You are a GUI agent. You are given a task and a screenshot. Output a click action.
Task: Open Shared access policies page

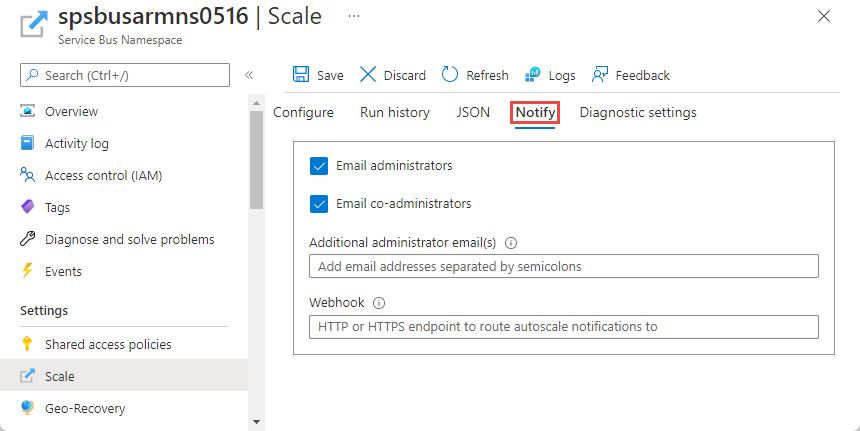pyautogui.click(x=108, y=345)
